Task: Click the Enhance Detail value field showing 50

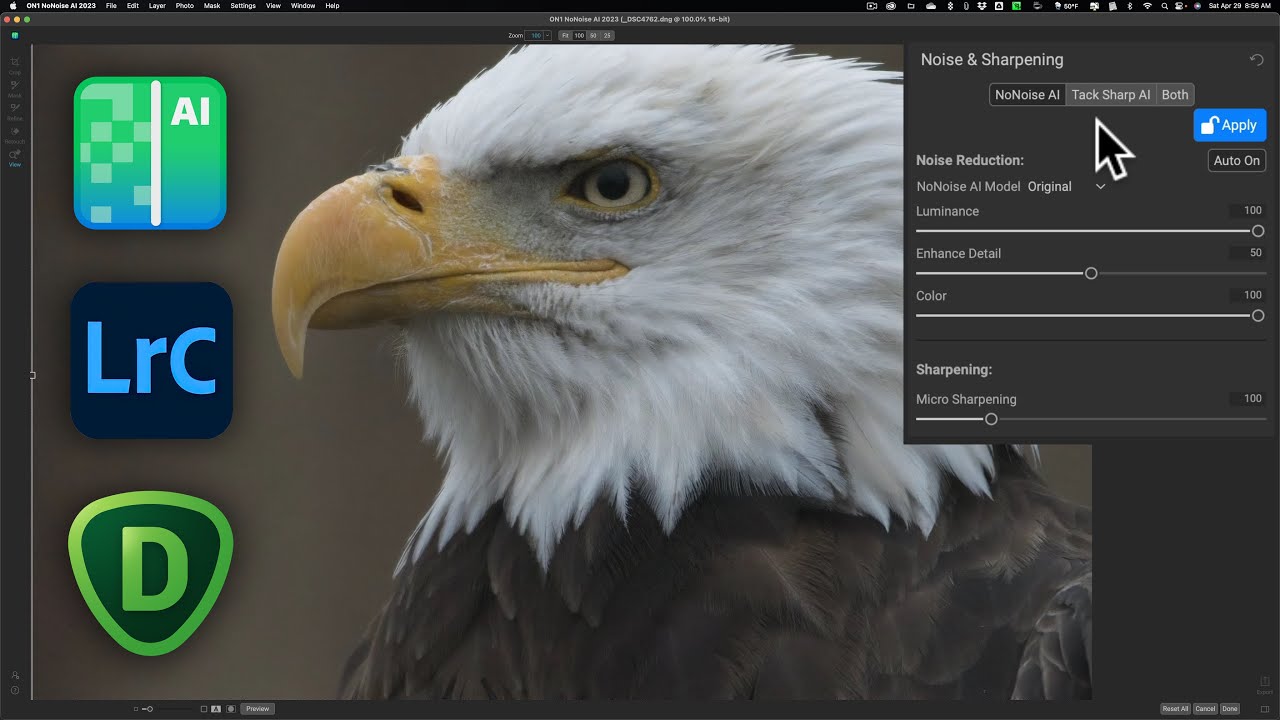Action: tap(1248, 253)
